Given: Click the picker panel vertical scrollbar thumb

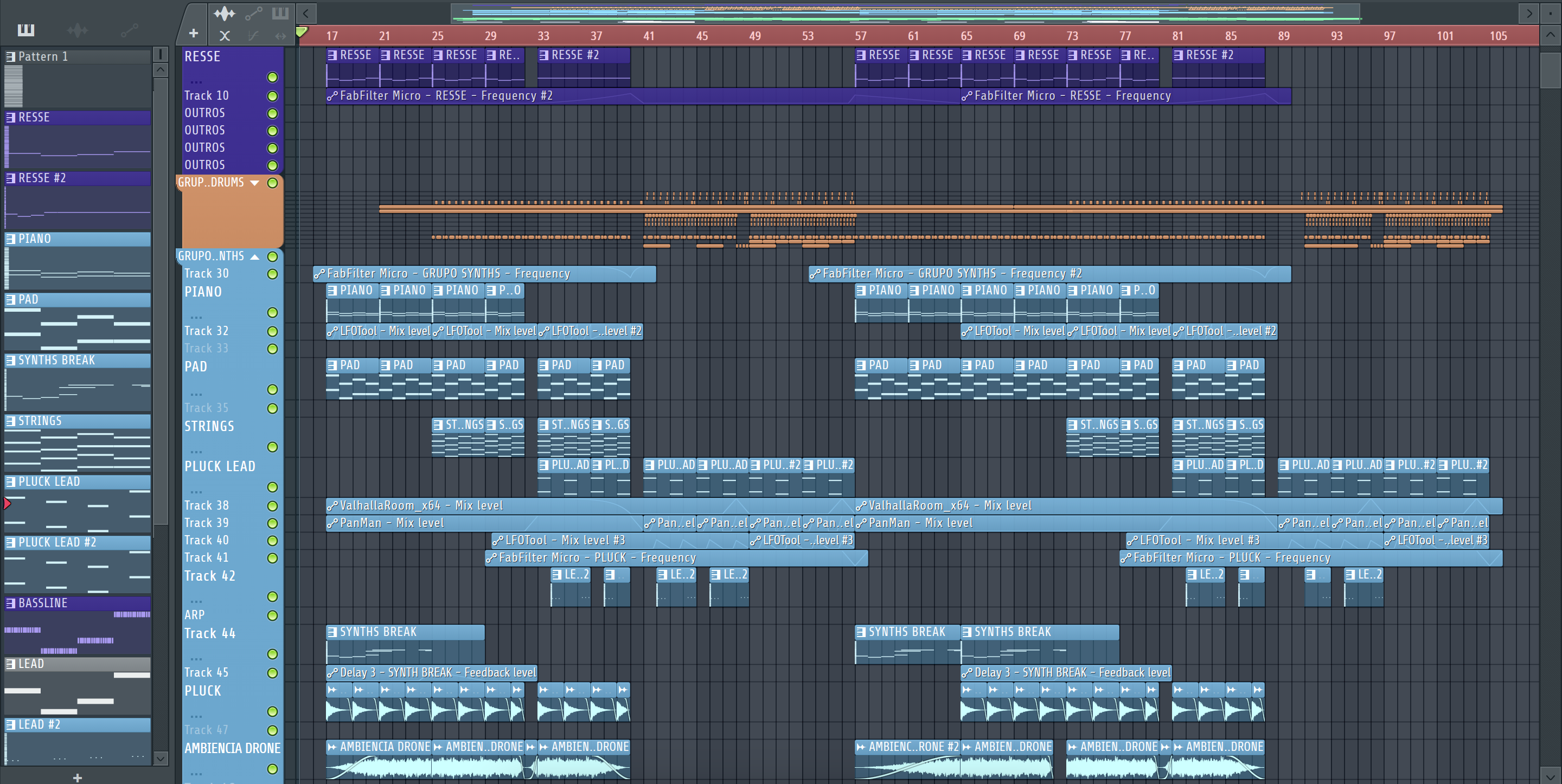Looking at the screenshot, I should 160,301.
